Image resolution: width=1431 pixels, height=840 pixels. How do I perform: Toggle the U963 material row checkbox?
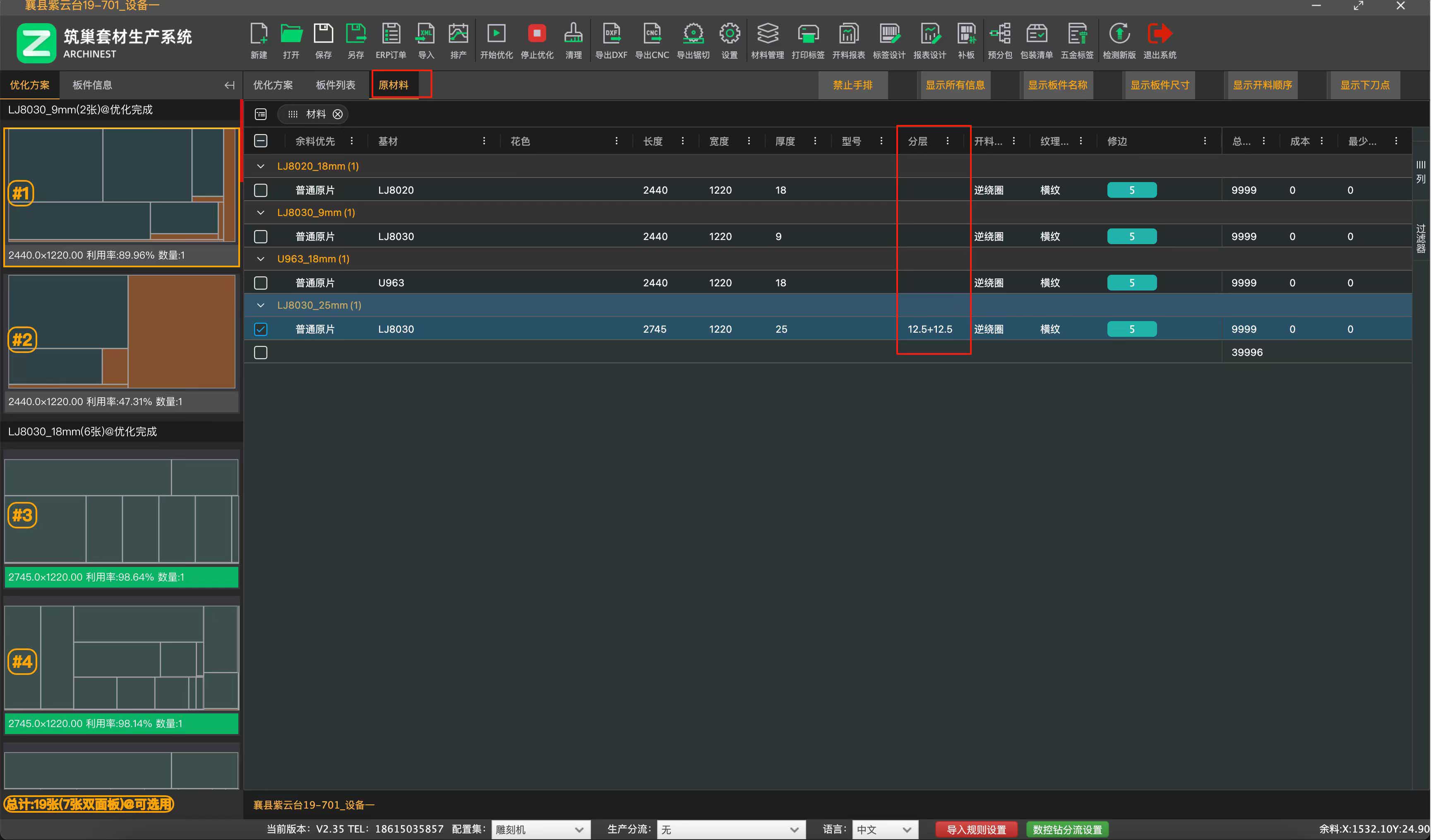click(261, 283)
